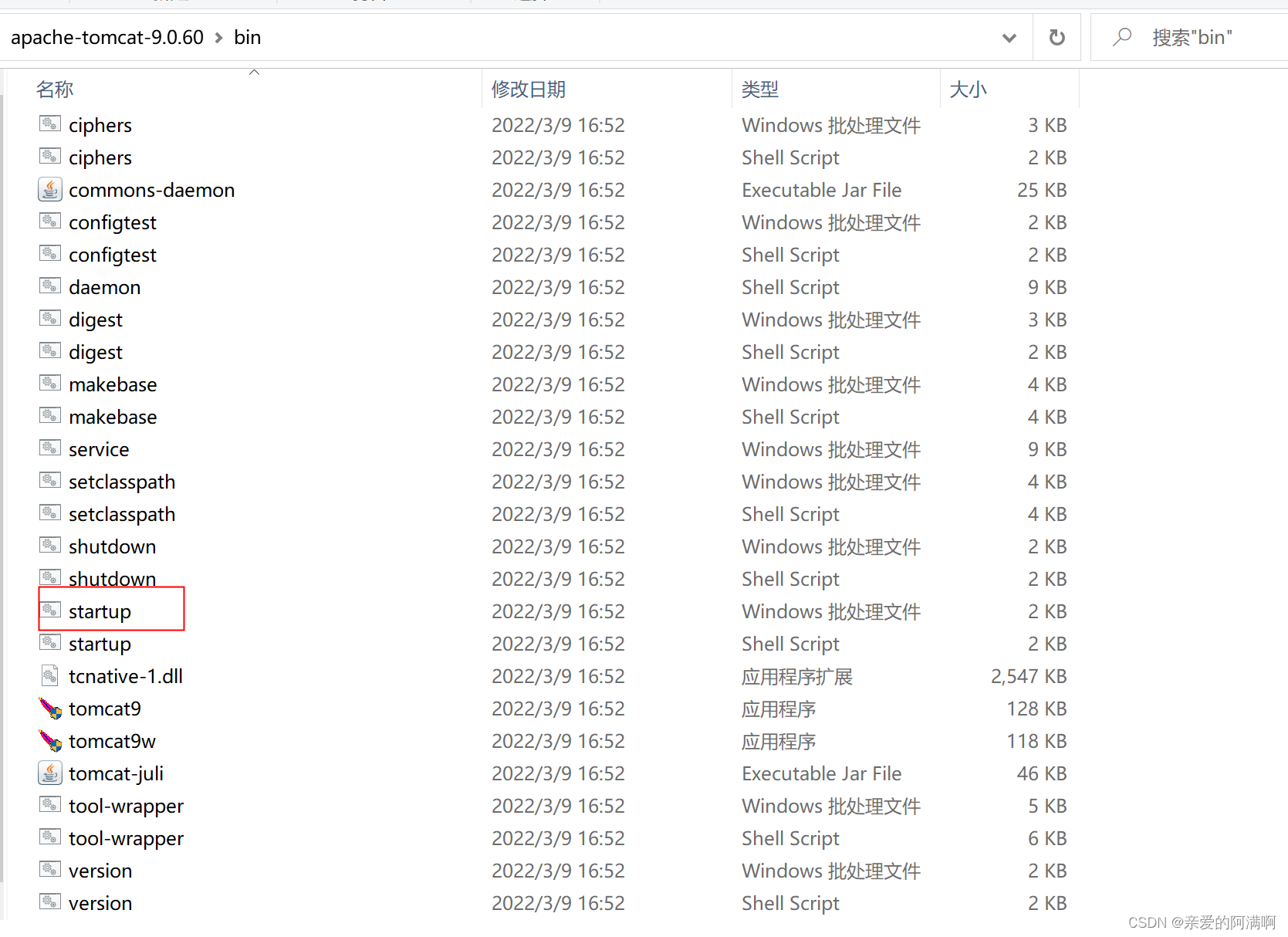This screenshot has height=937, width=1288.
Task: Select the service file name
Action: point(99,449)
